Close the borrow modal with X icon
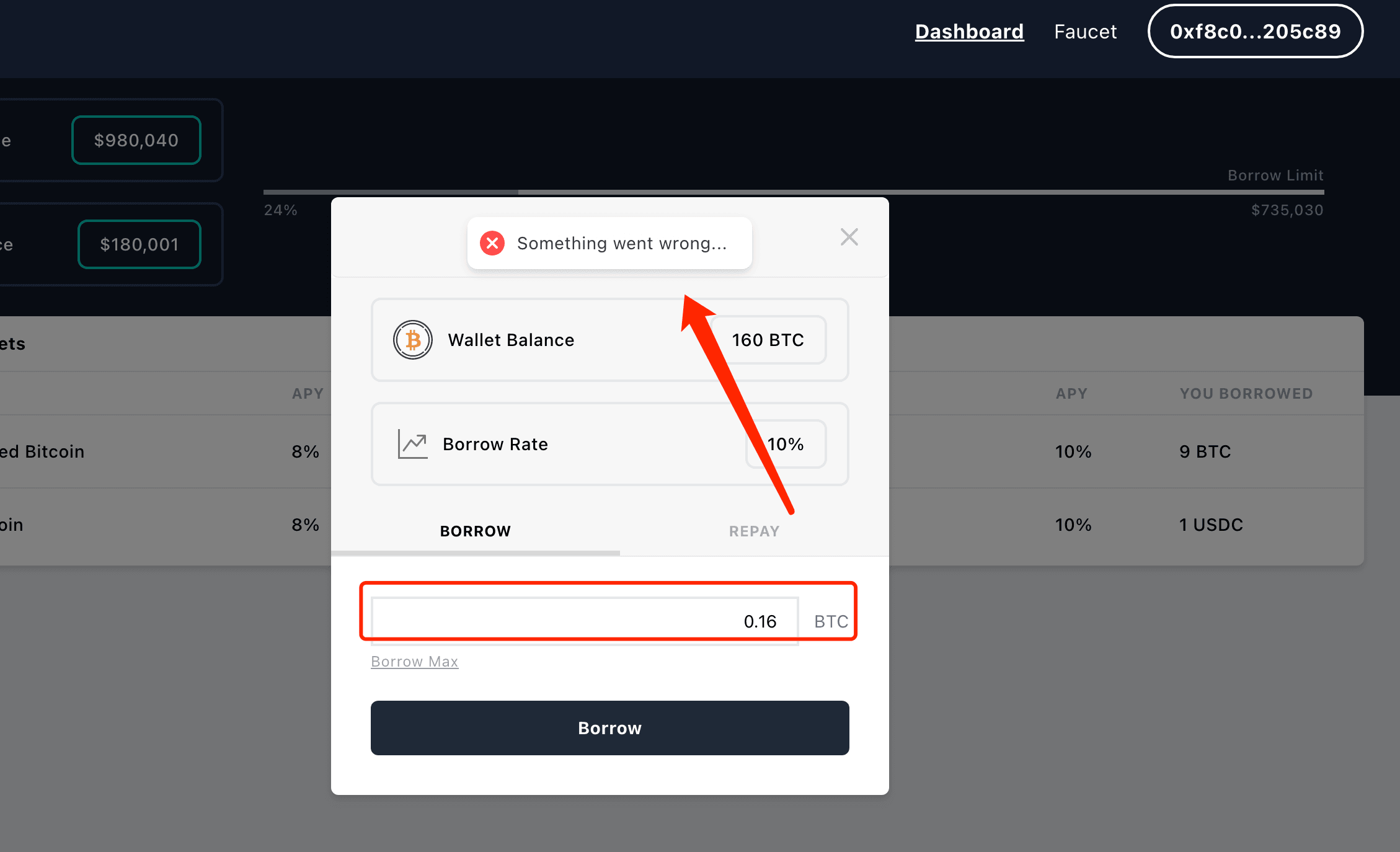Viewport: 1400px width, 852px height. tap(849, 237)
